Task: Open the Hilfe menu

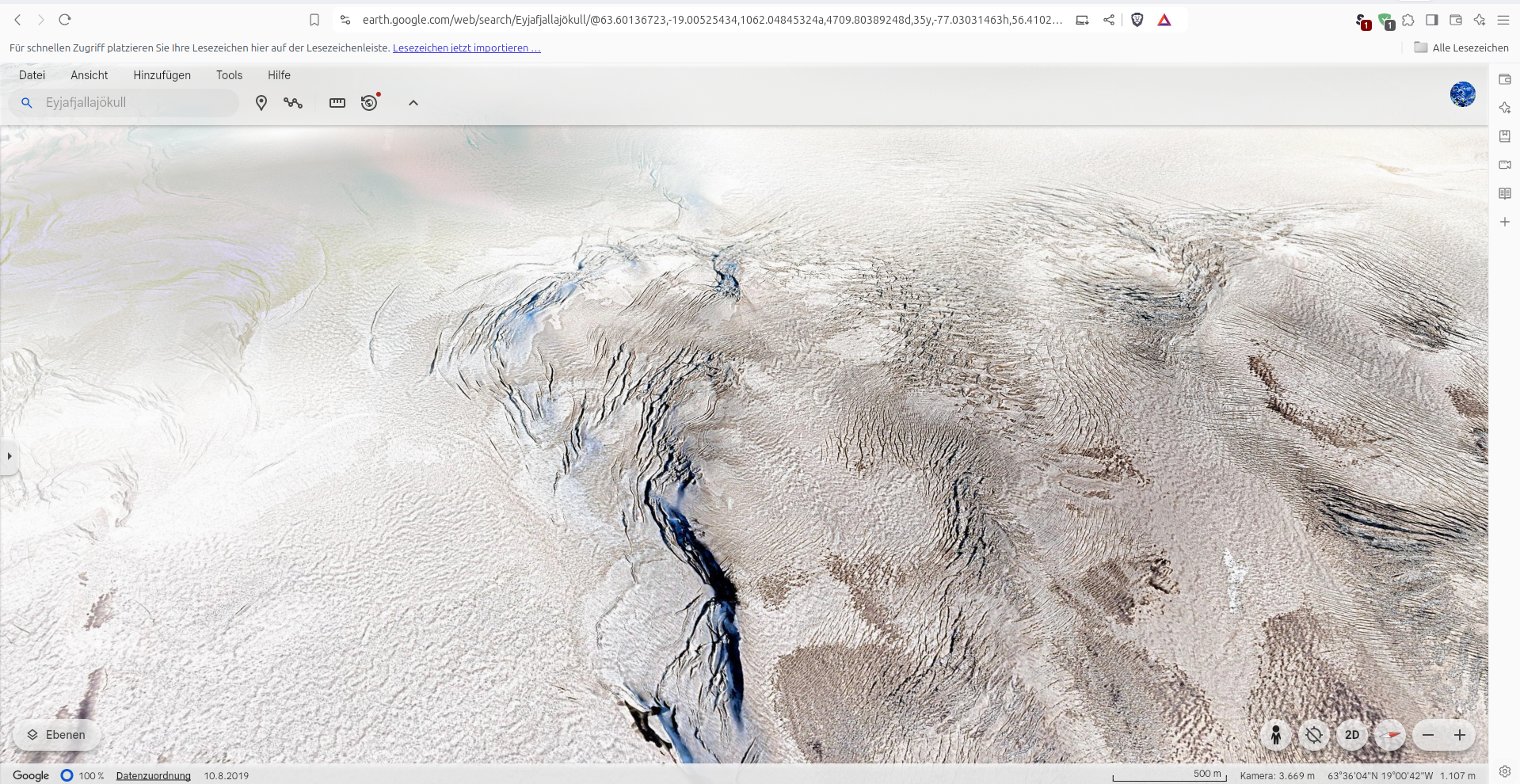Action: [279, 75]
